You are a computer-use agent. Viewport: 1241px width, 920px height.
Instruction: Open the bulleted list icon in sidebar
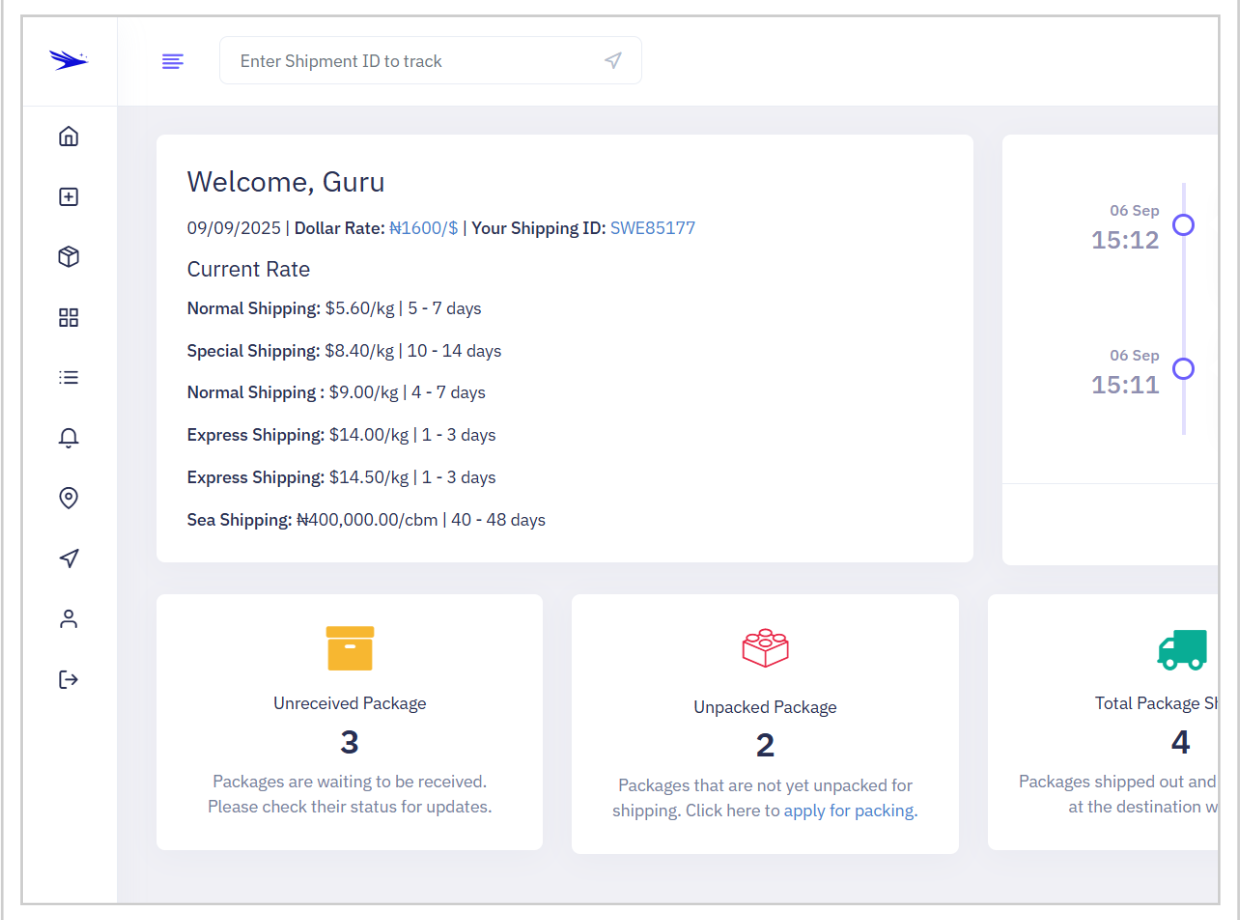point(68,378)
